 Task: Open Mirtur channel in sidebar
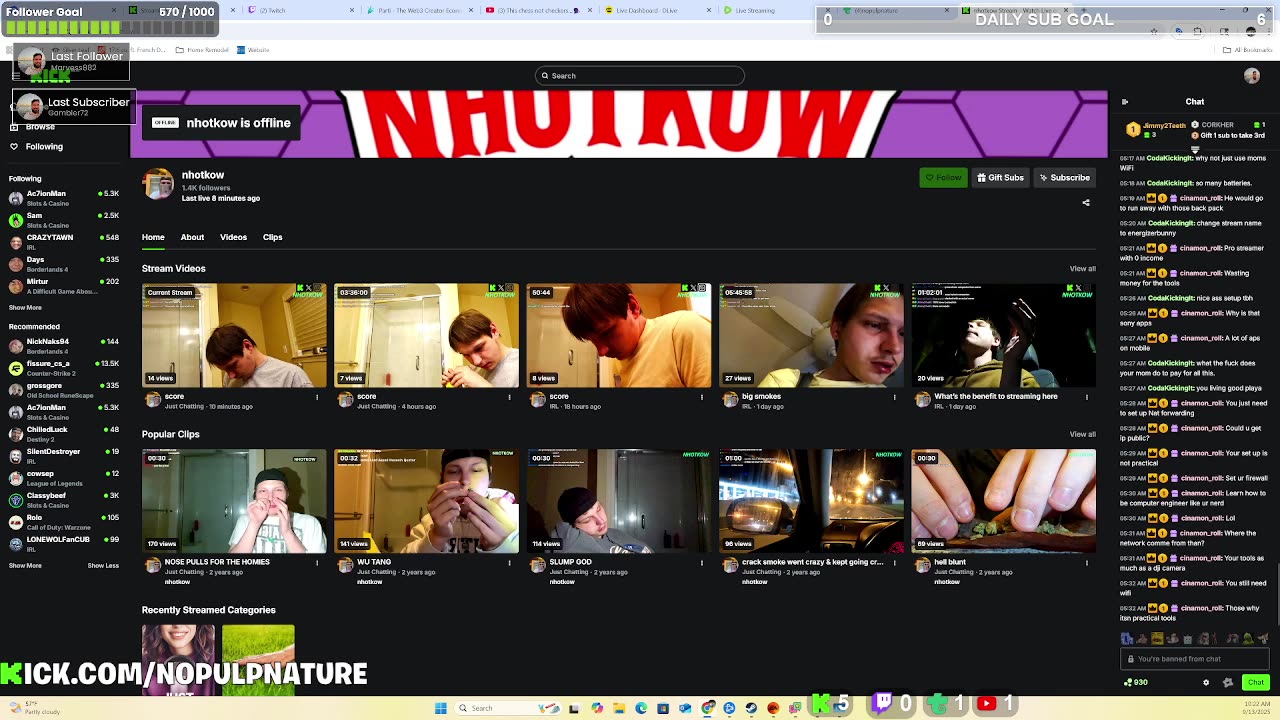point(64,286)
